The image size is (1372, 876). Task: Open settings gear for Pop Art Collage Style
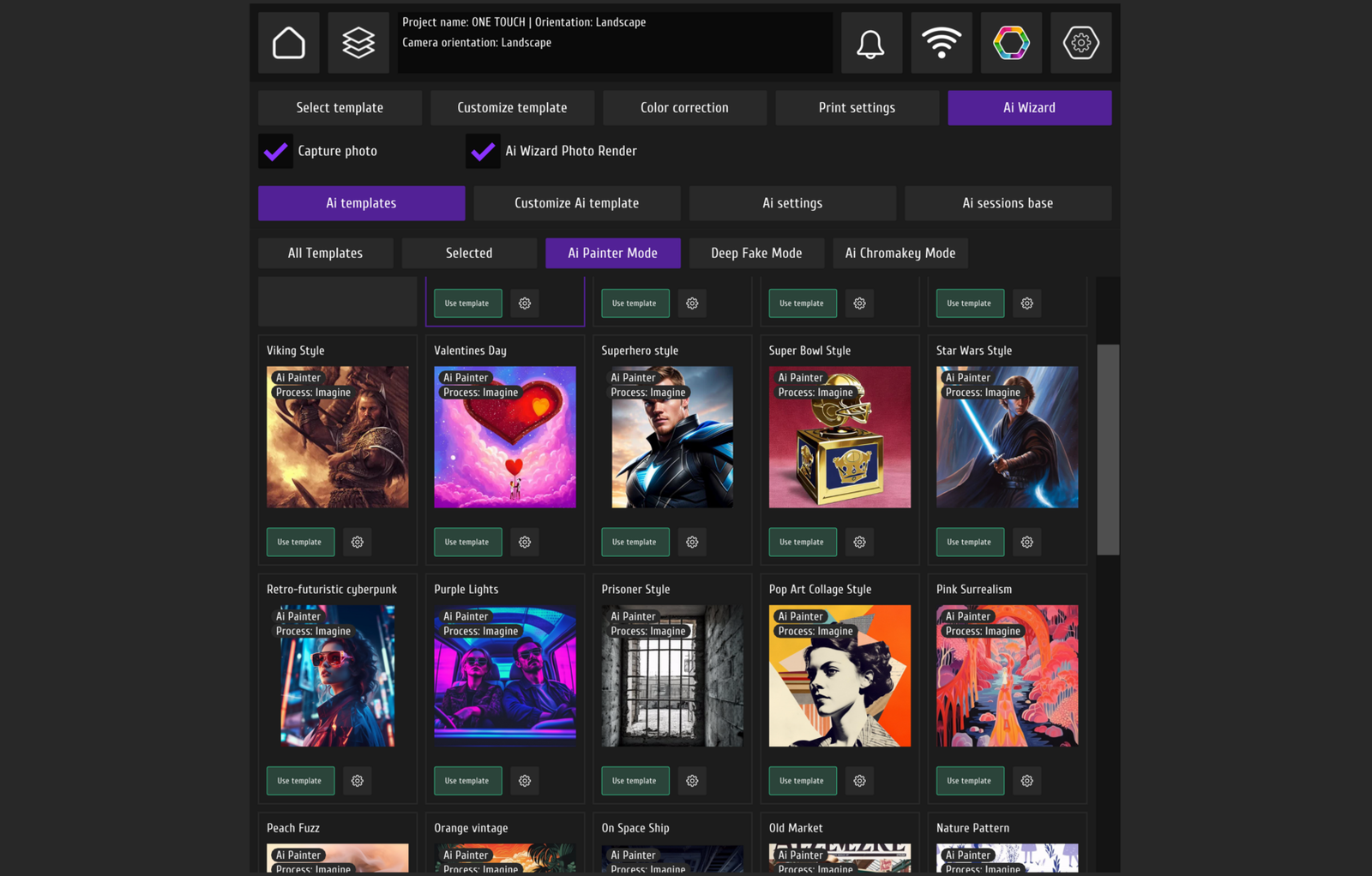point(859,781)
